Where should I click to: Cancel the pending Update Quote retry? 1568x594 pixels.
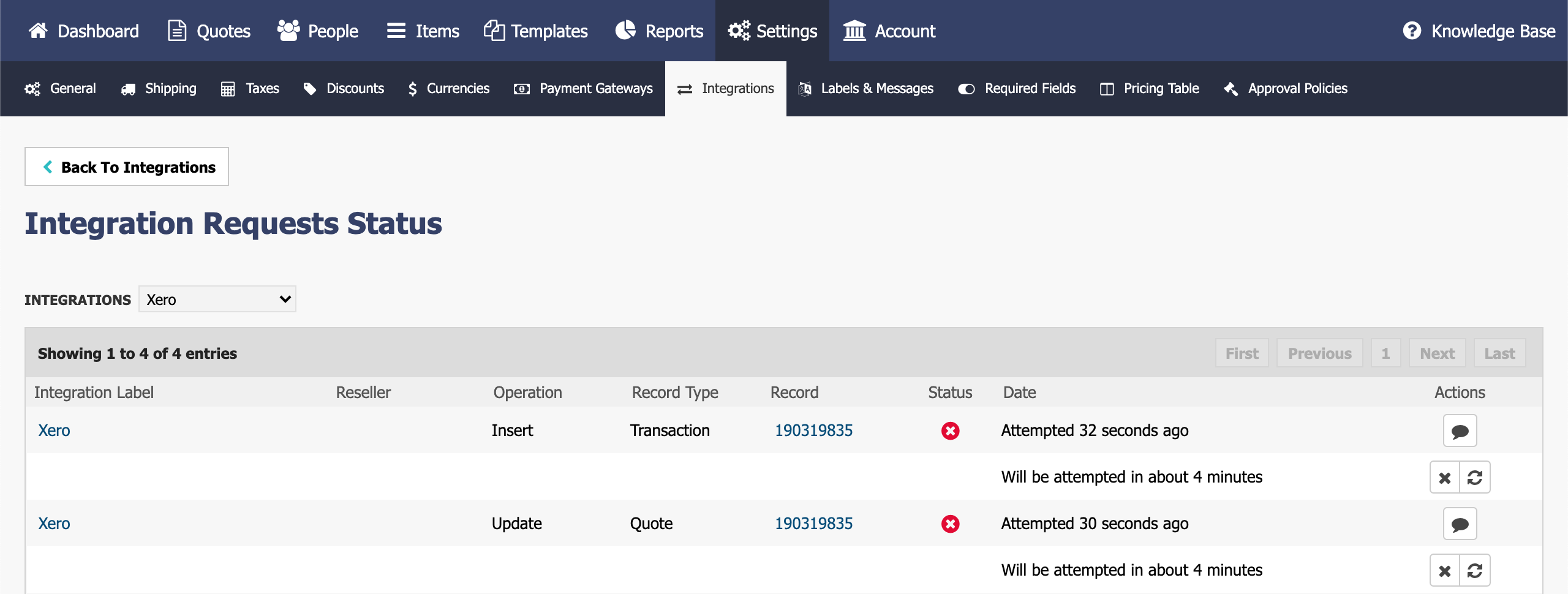(1445, 570)
